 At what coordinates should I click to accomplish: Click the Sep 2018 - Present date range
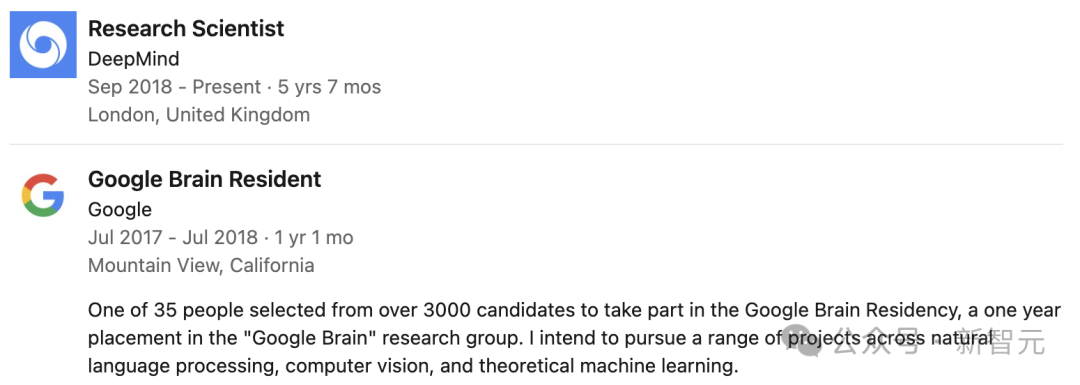click(174, 87)
